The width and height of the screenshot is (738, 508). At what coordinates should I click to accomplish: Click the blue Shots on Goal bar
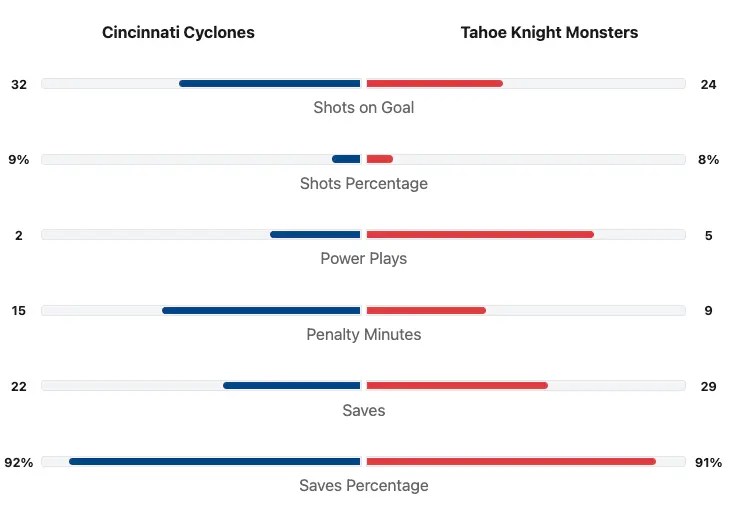(269, 84)
